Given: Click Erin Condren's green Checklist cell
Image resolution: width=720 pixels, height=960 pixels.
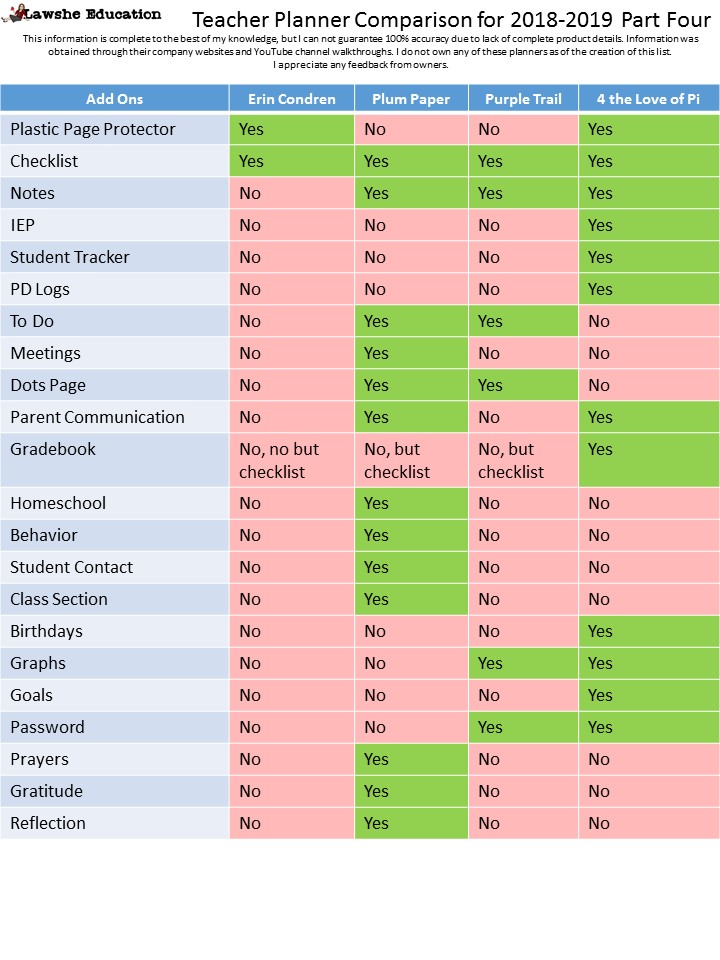Looking at the screenshot, I should pyautogui.click(x=291, y=161).
